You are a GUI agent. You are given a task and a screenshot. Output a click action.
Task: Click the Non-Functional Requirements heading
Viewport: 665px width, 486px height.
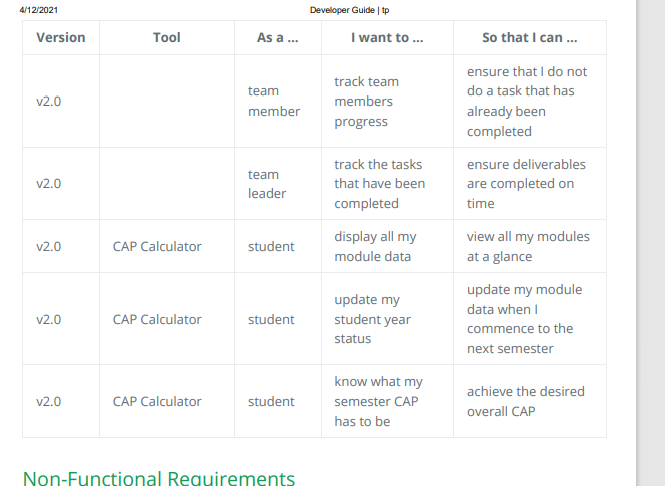[159, 478]
